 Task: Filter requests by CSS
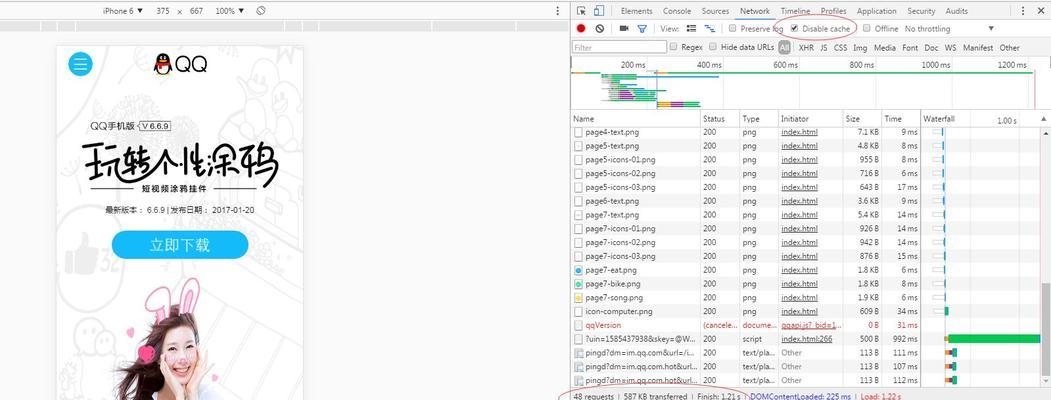[x=841, y=48]
